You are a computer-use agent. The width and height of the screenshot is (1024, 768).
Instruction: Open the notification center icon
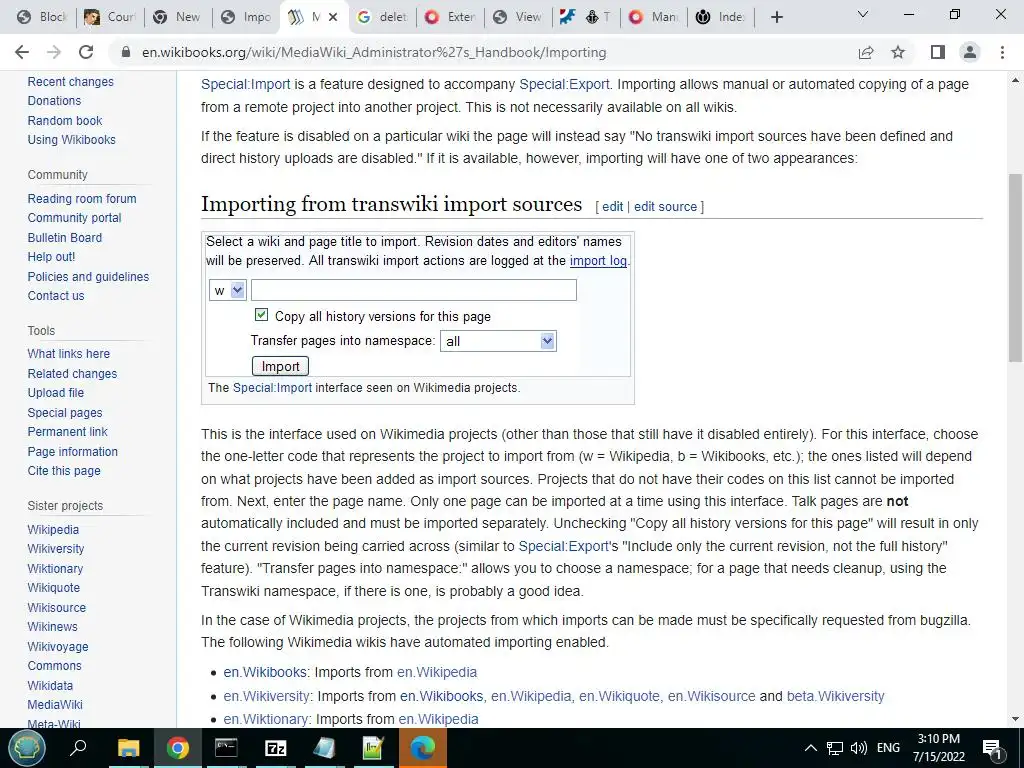pyautogui.click(x=992, y=748)
